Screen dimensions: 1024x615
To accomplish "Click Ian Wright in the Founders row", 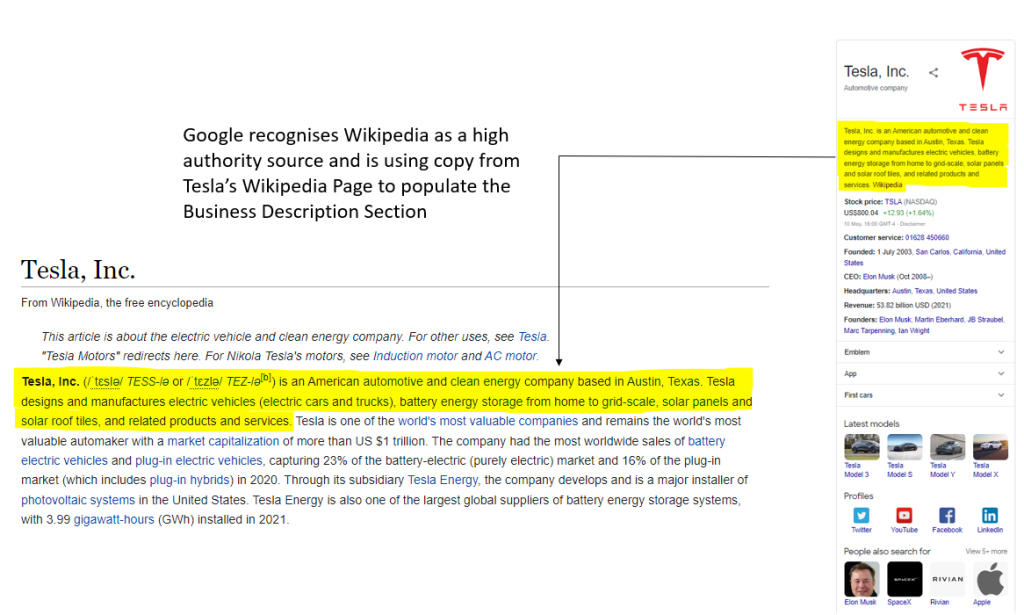I will click(914, 331).
